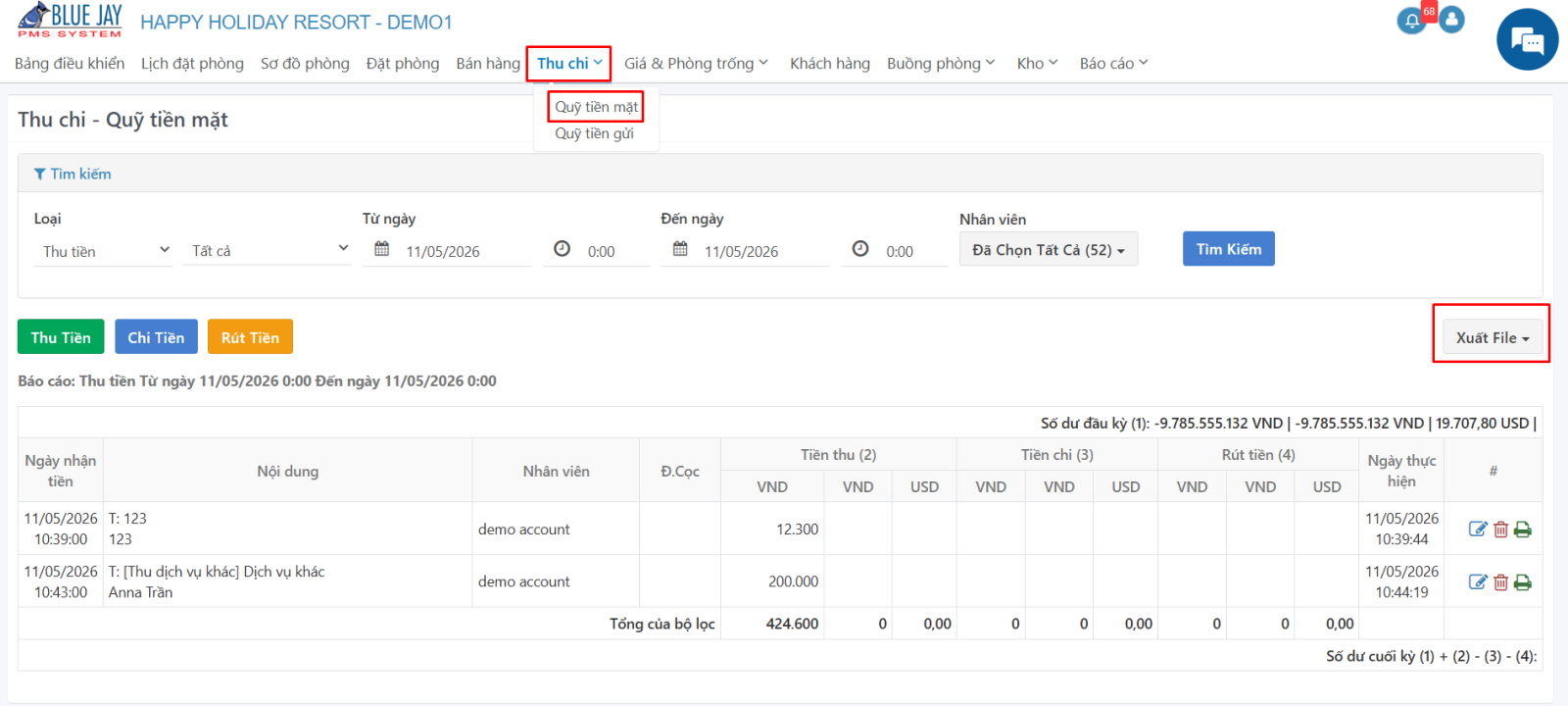Open Sơ đồ phòng menu item
1568x706 pixels.
click(305, 64)
